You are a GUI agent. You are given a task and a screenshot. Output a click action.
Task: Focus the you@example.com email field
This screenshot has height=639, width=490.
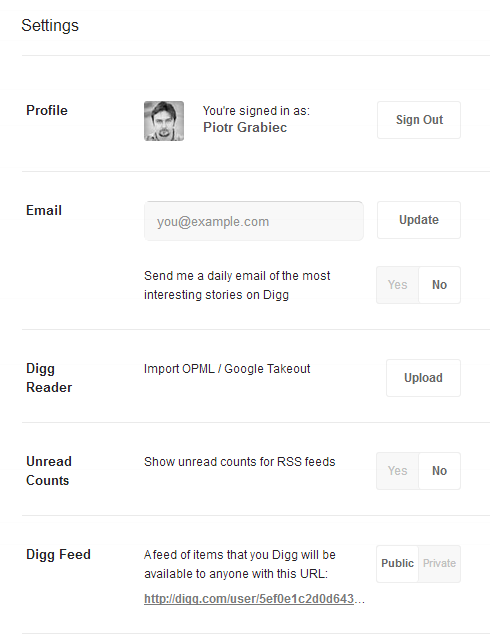[254, 221]
